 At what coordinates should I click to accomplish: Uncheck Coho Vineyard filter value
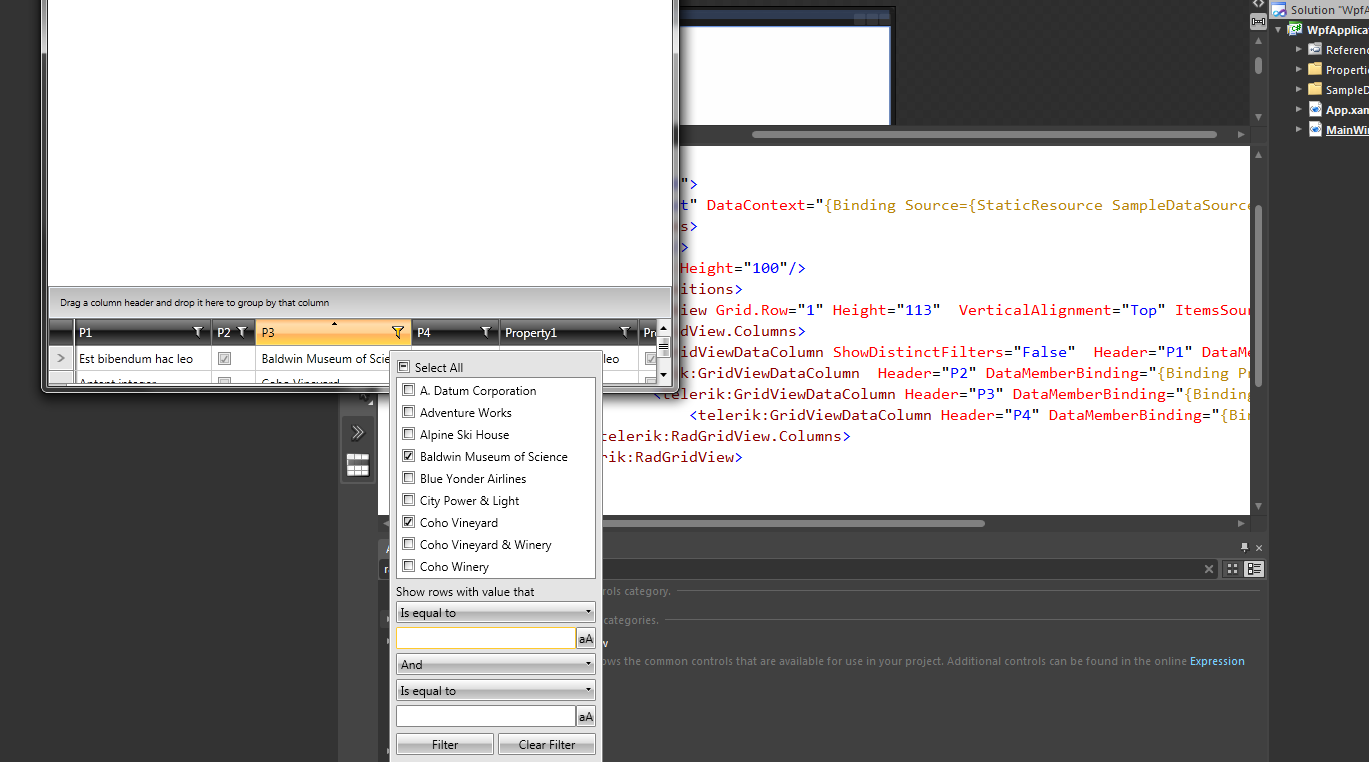408,522
